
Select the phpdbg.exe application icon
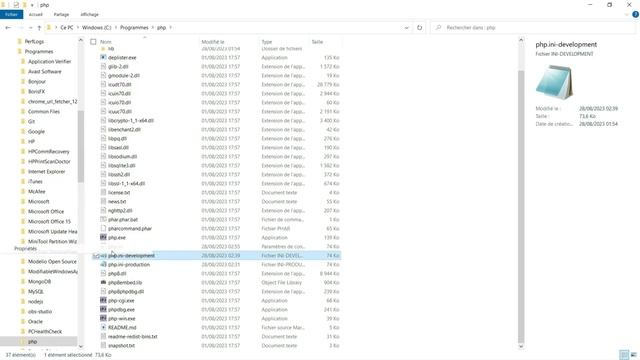tap(103, 309)
